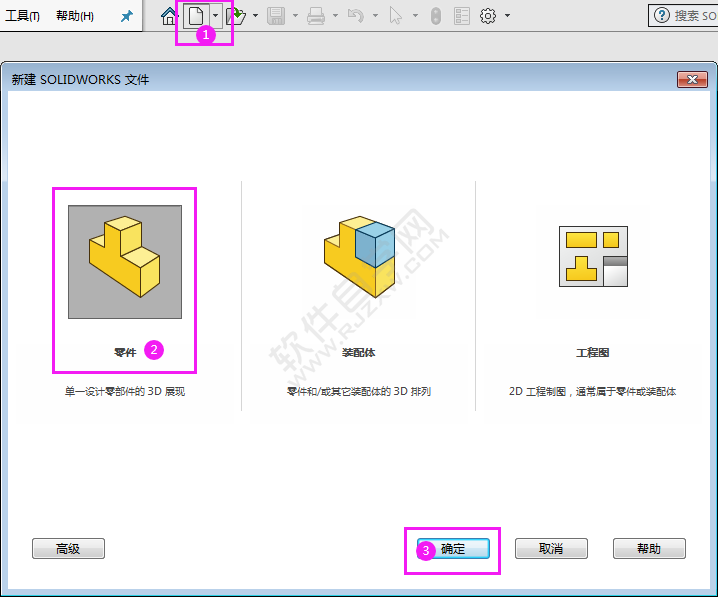Click the Select cursor arrow icon
Viewport: 718px width, 597px height.
pyautogui.click(x=395, y=16)
